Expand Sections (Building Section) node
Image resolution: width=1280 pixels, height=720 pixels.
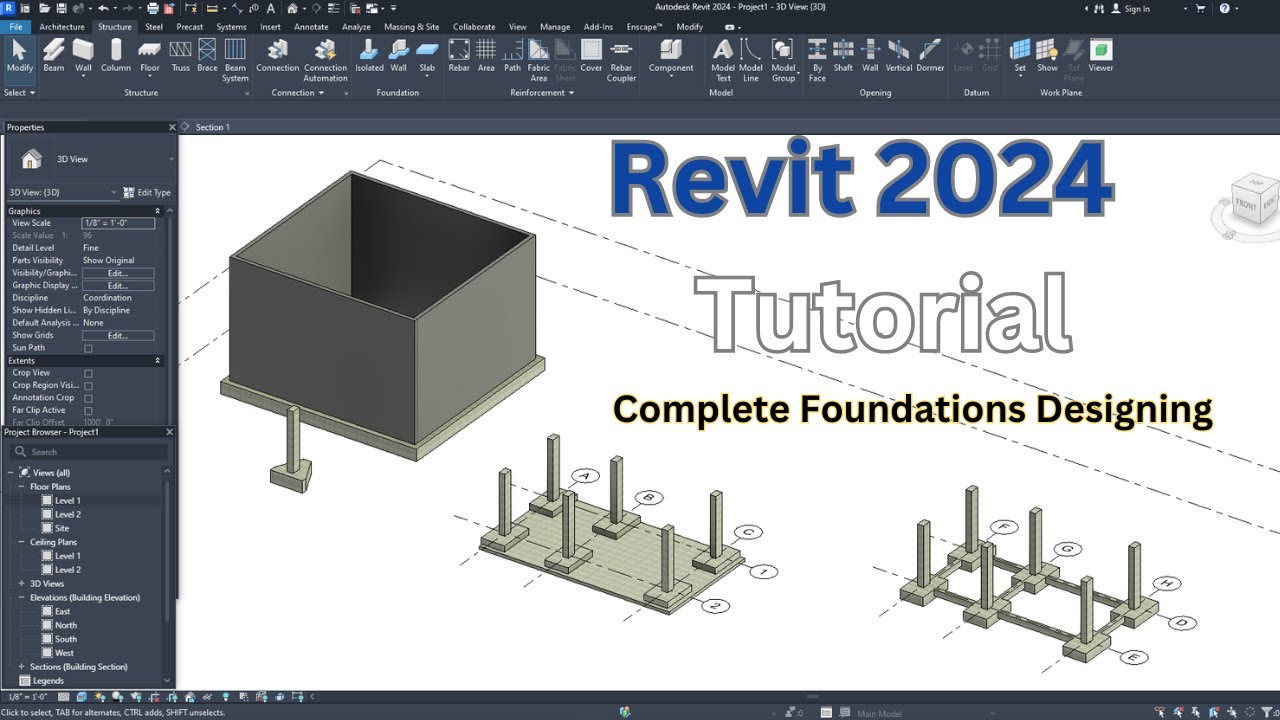pos(21,667)
